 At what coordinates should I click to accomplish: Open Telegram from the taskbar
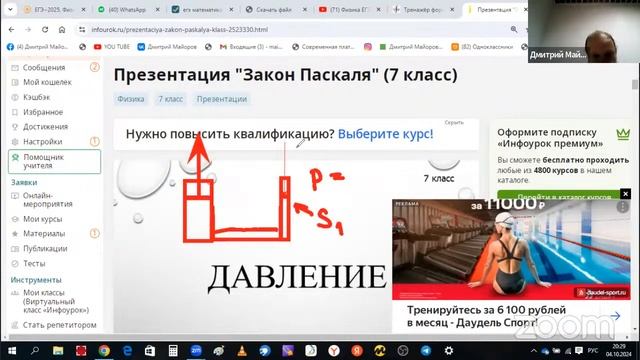coord(426,351)
